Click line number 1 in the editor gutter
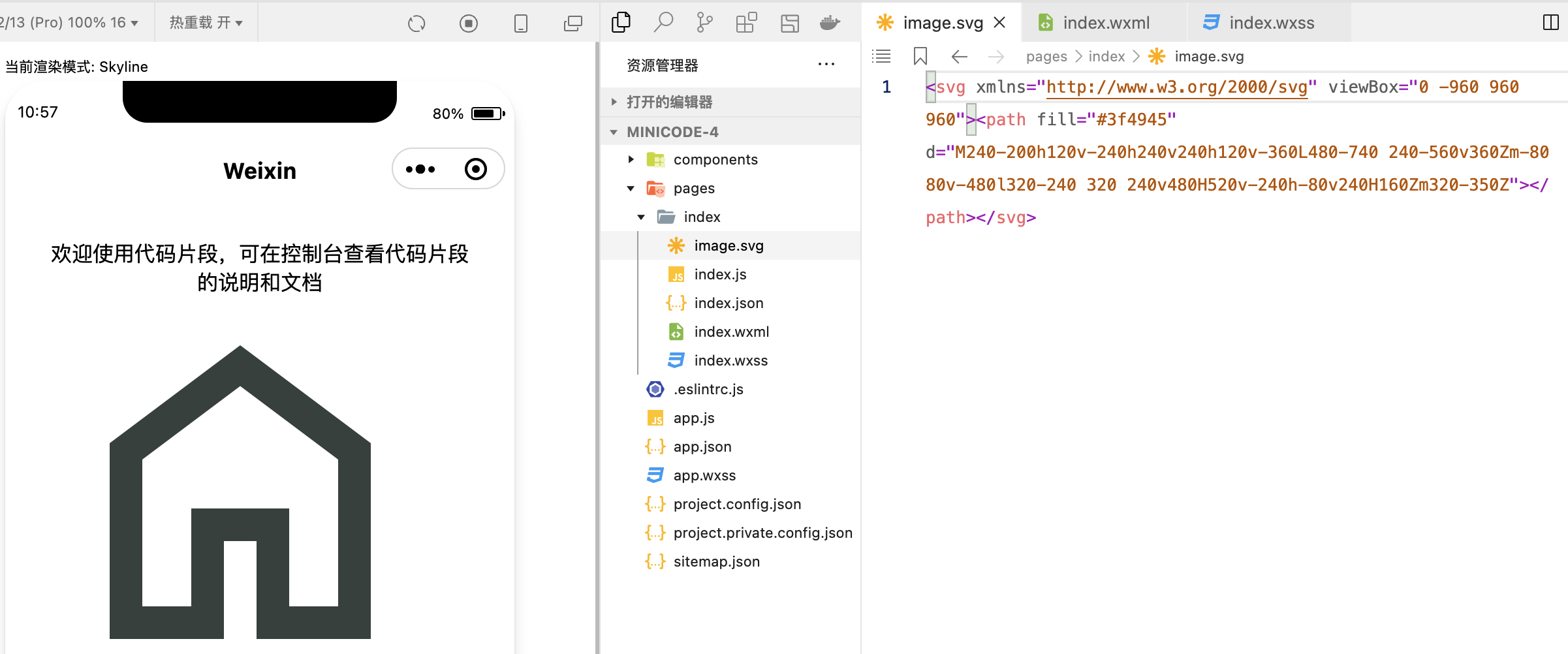Image resolution: width=1568 pixels, height=654 pixels. 886,87
